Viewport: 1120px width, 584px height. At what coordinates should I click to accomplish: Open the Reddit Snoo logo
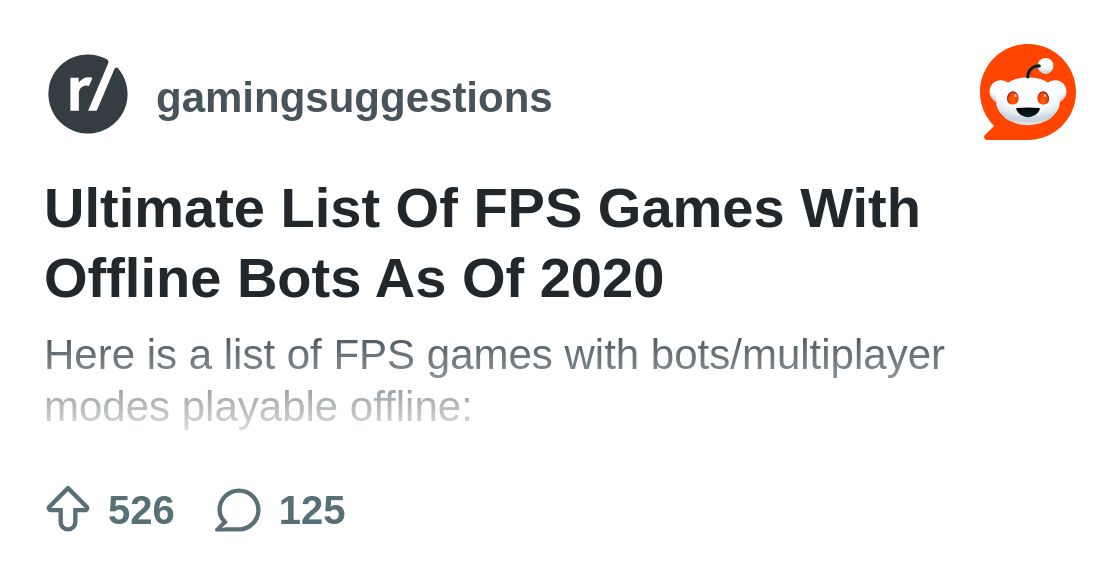pyautogui.click(x=1028, y=92)
